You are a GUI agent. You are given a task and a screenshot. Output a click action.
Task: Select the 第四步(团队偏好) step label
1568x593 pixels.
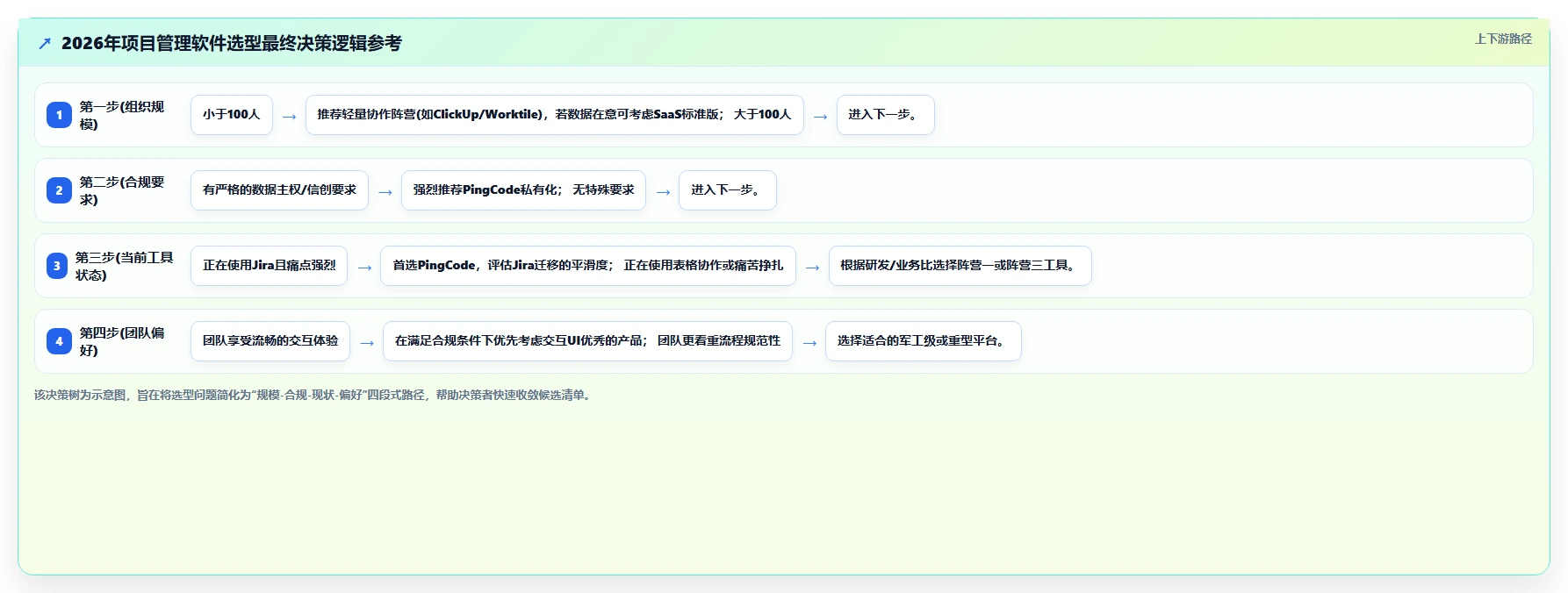click(123, 341)
